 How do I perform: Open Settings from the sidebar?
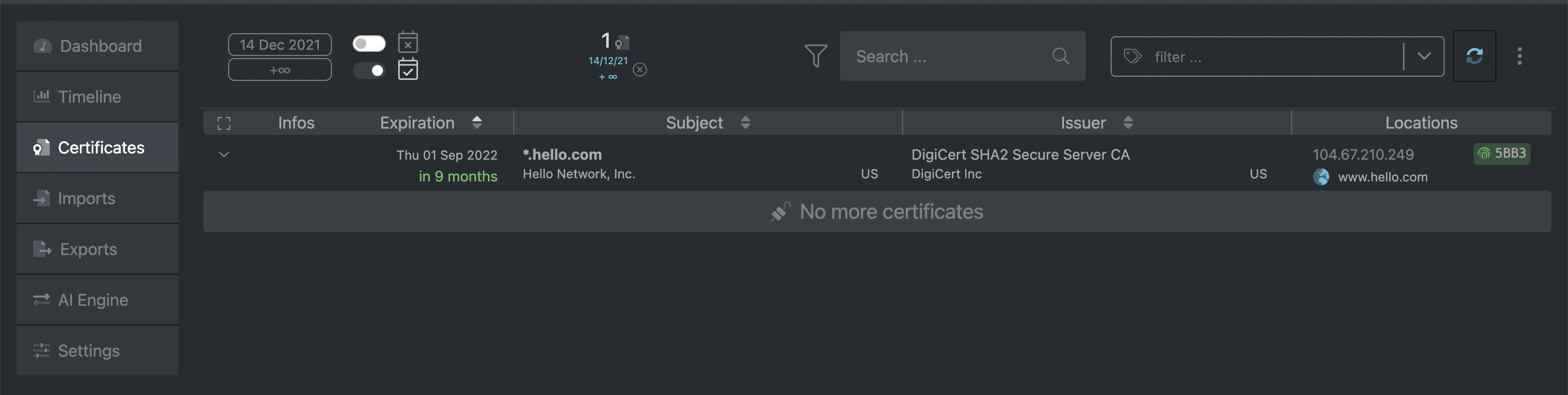point(97,350)
